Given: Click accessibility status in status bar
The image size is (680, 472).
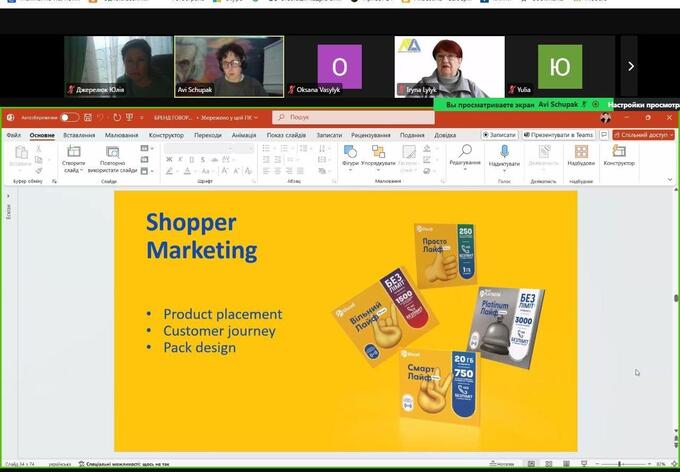Looking at the screenshot, I should (124, 464).
